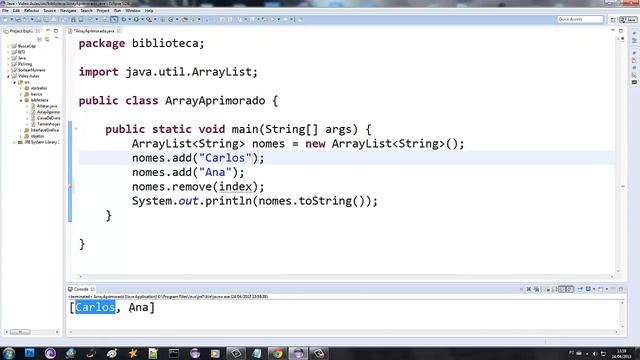This screenshot has height=360, width=640.
Task: Remove all terminated launches in Console
Action: tap(536, 289)
